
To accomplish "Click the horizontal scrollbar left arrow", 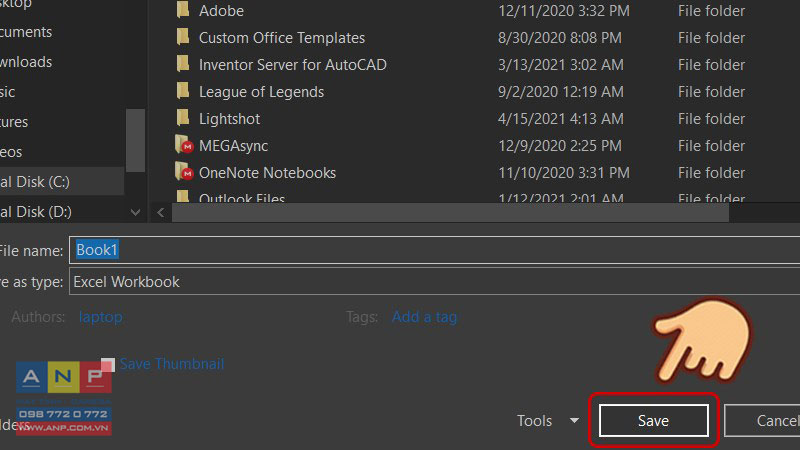I will tap(161, 212).
